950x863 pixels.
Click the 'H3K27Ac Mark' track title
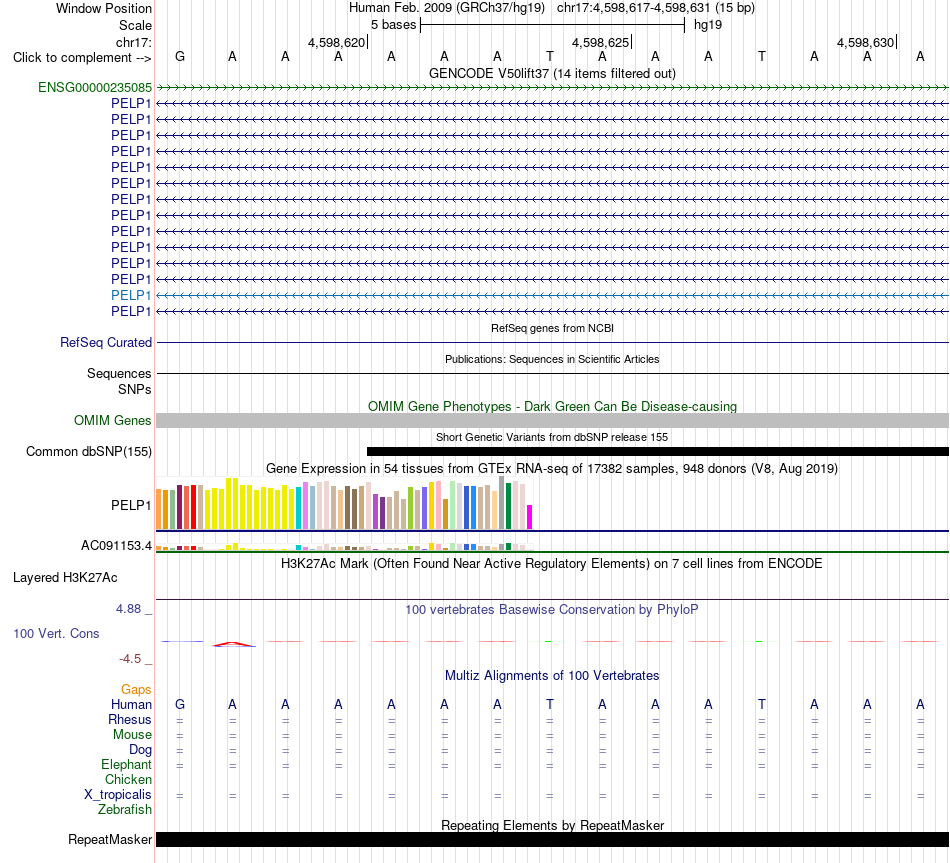click(x=552, y=564)
